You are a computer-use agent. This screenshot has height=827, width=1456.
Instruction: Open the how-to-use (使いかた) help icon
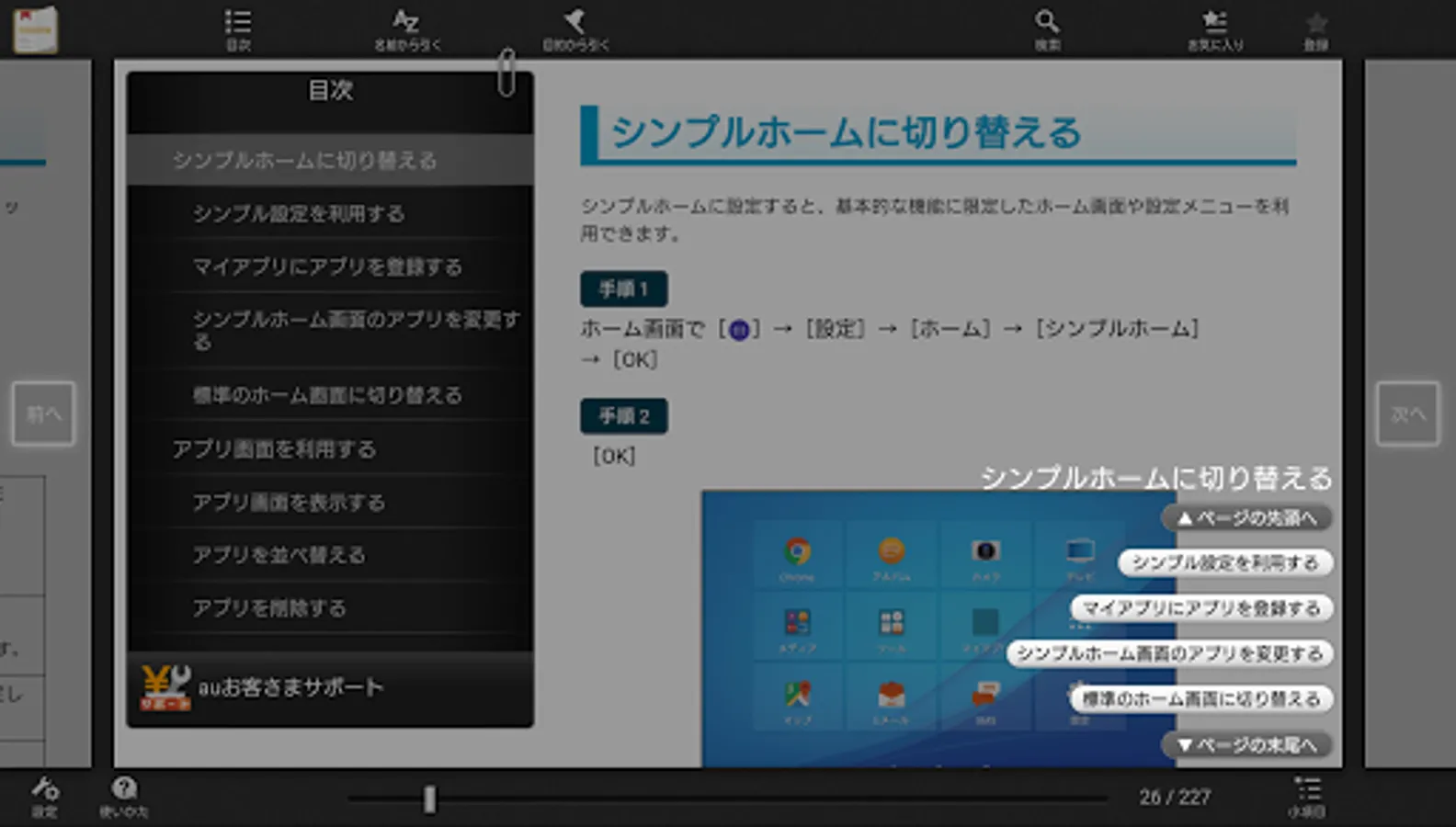pos(124,797)
